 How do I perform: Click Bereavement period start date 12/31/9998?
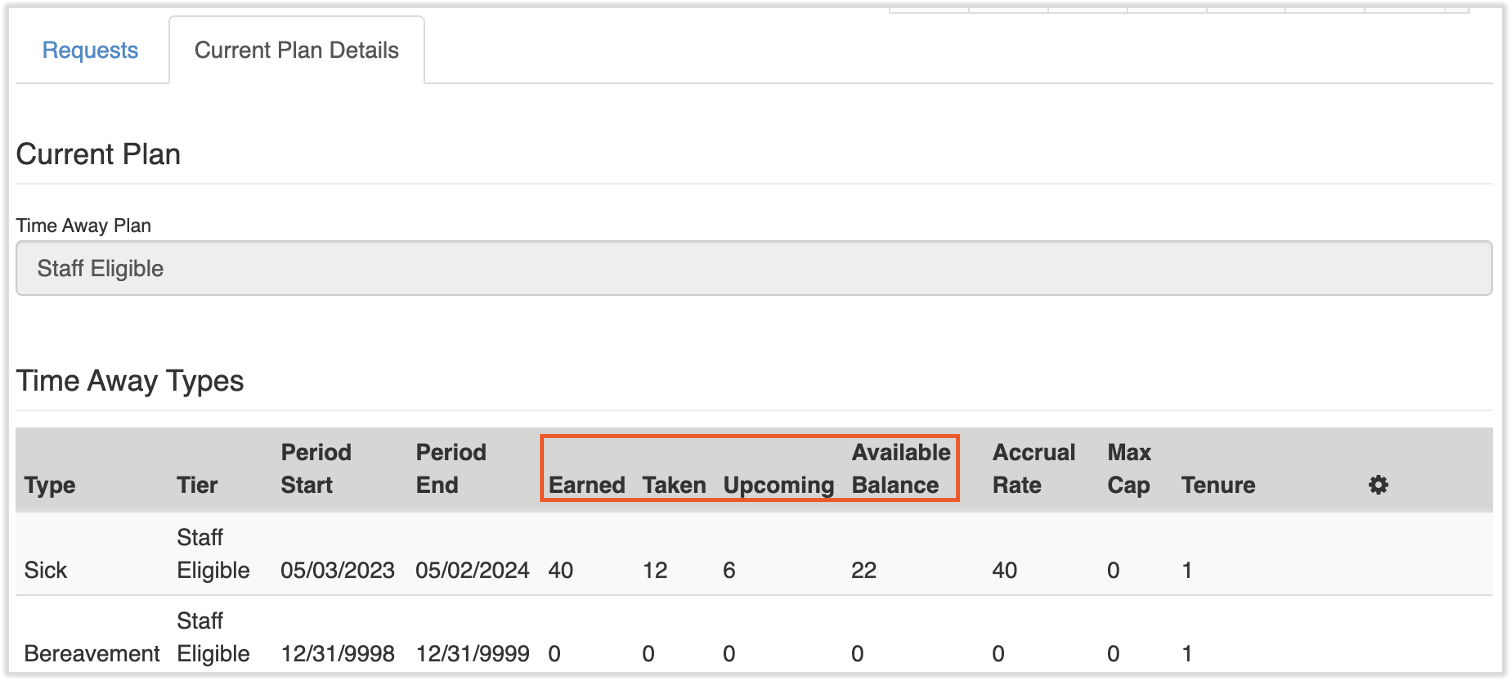pos(337,654)
